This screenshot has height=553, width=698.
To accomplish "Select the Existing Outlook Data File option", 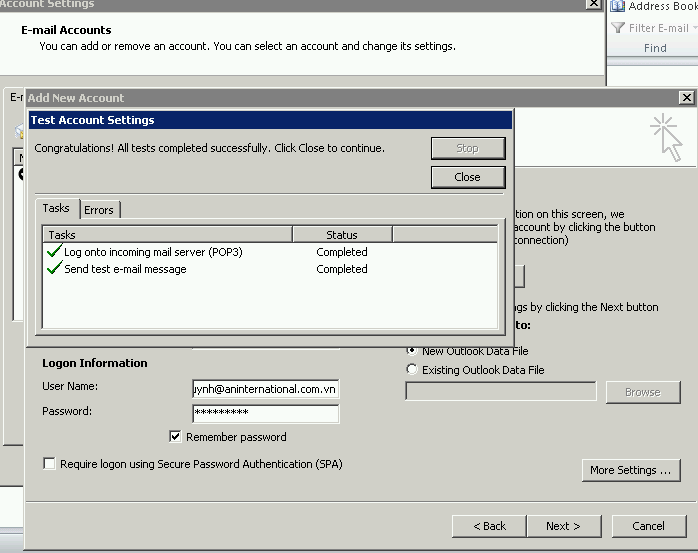I will coord(412,370).
